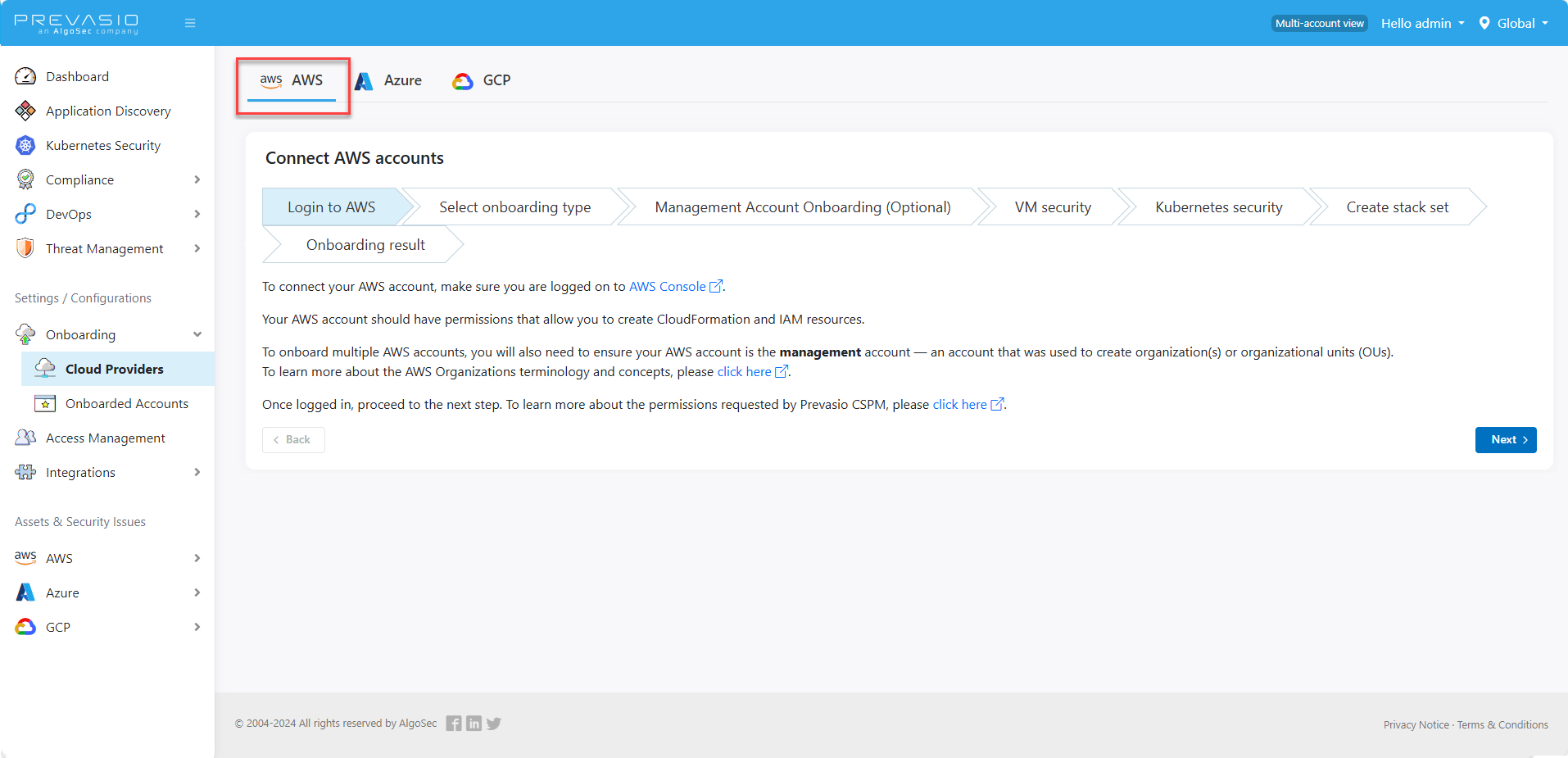This screenshot has height=758, width=1568.
Task: Select the Select onboarding type step
Action: tap(515, 207)
